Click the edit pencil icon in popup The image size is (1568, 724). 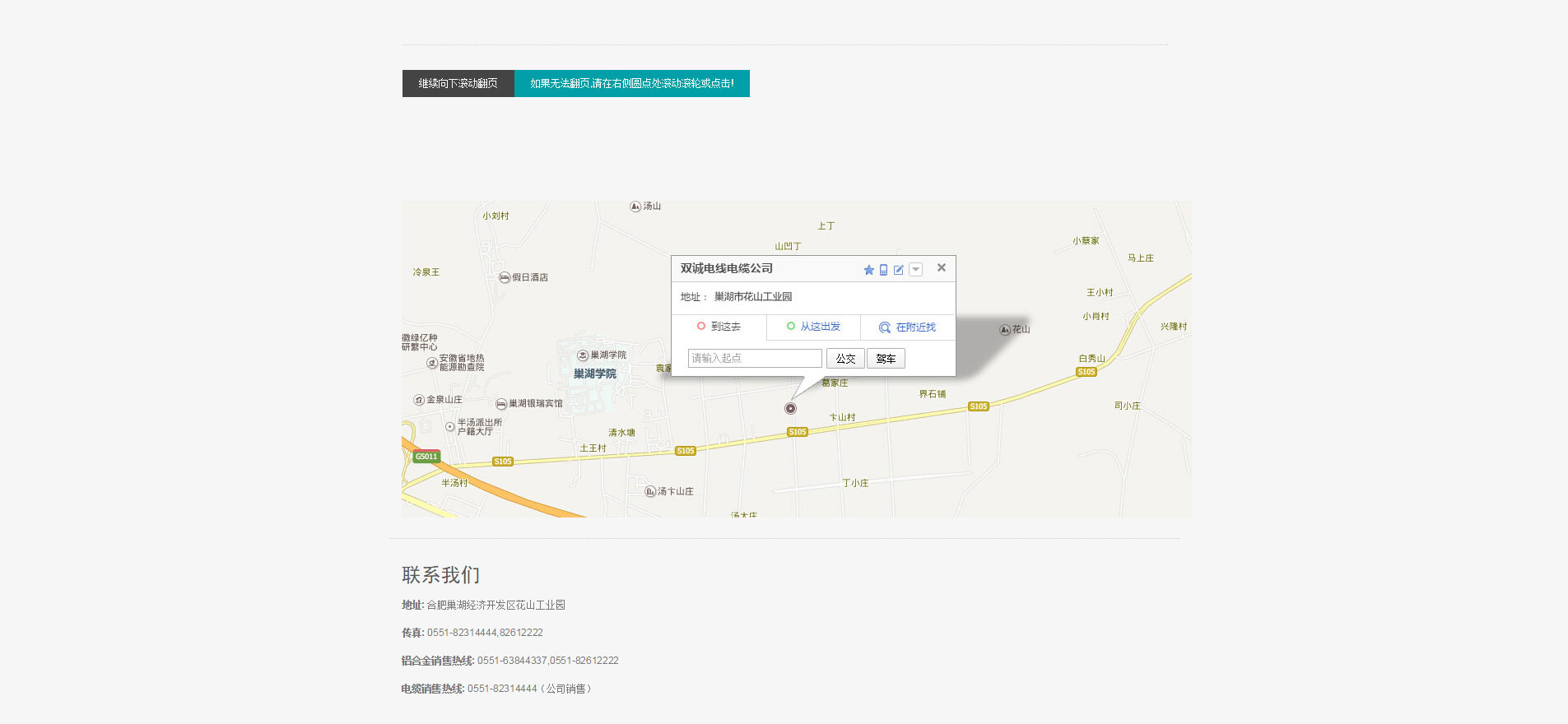coord(899,270)
